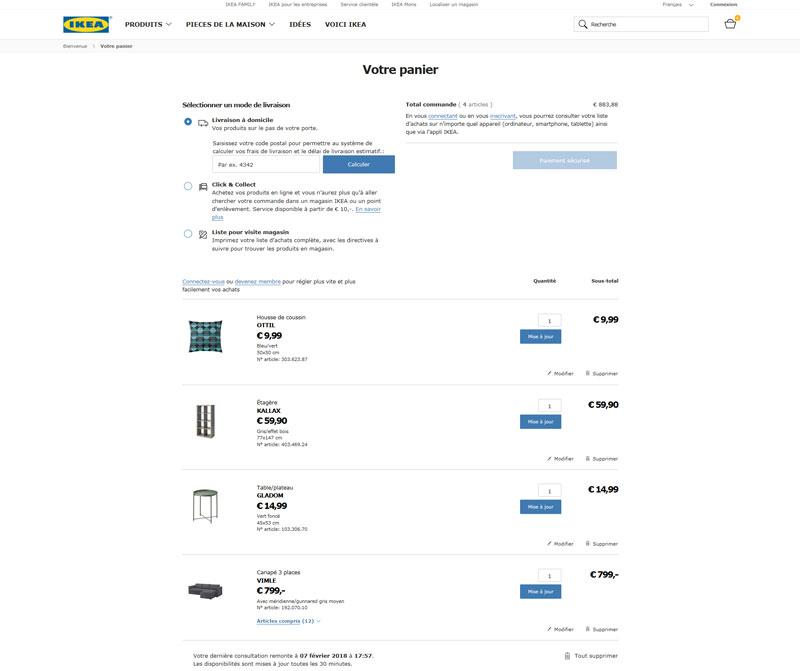Click Mise à jour for GLADOM
This screenshot has height=671, width=800.
coord(540,507)
